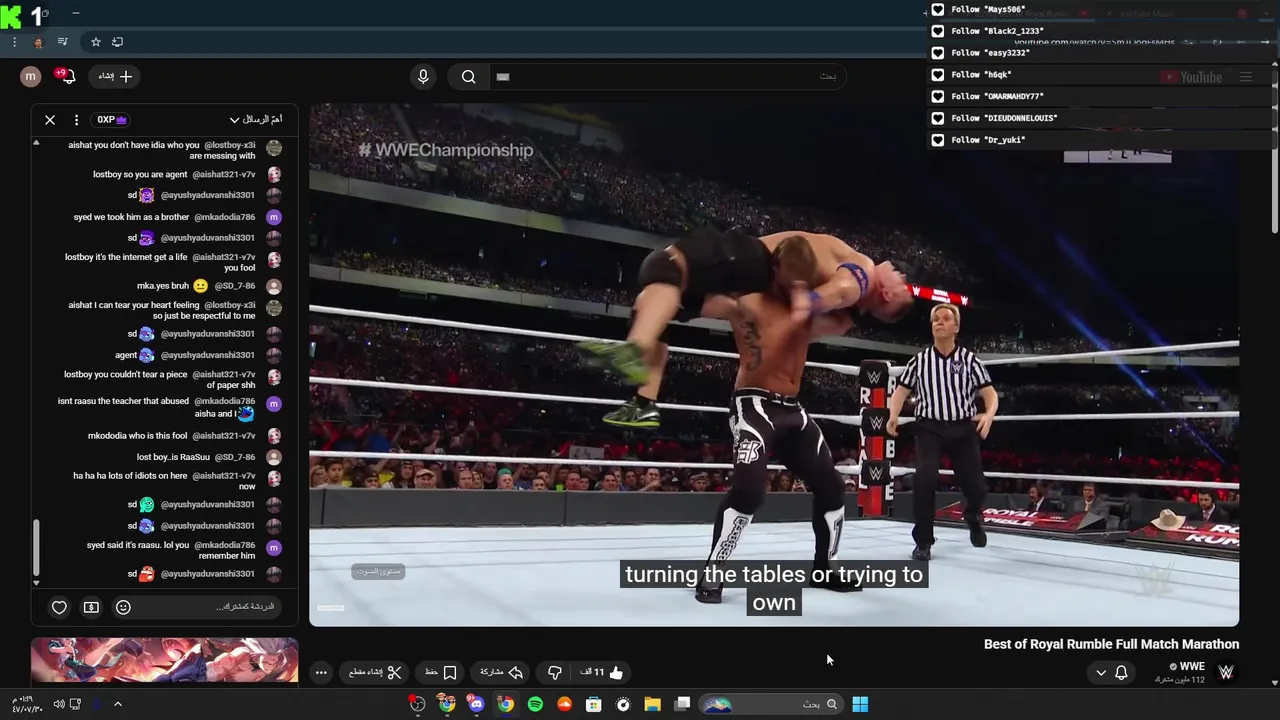Close the live chat panel
The width and height of the screenshot is (1280, 720).
50,120
